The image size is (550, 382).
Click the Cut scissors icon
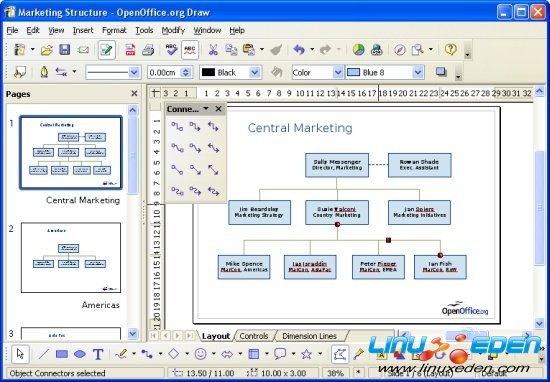(213, 50)
